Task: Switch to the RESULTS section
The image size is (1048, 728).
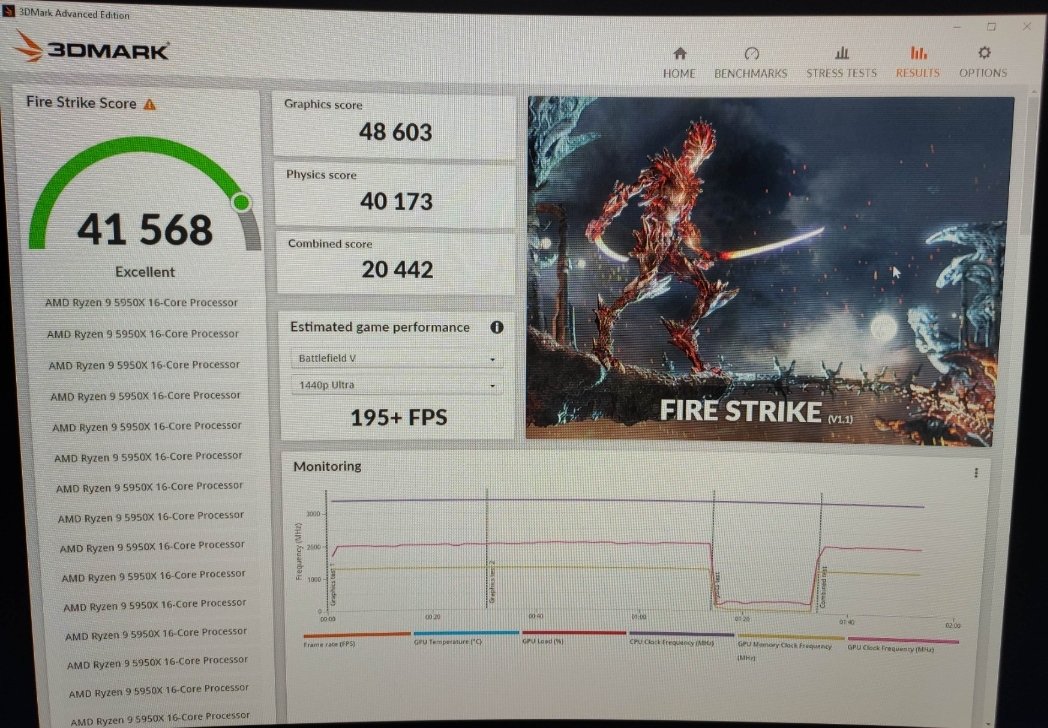Action: [x=918, y=62]
